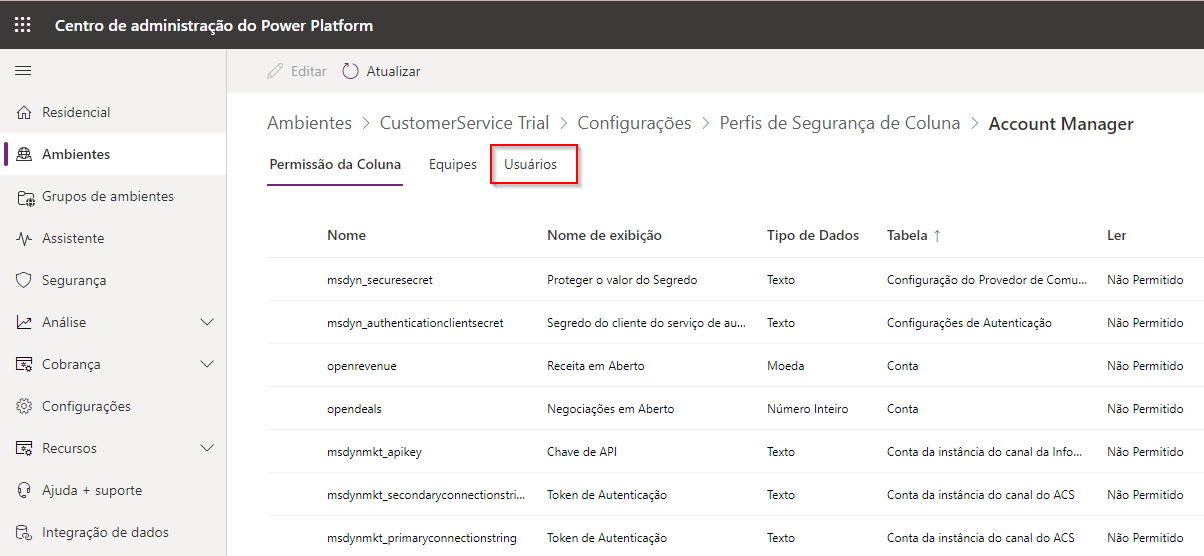
Task: Go to Perfis de Segurança de Coluna breadcrumb
Action: (840, 124)
